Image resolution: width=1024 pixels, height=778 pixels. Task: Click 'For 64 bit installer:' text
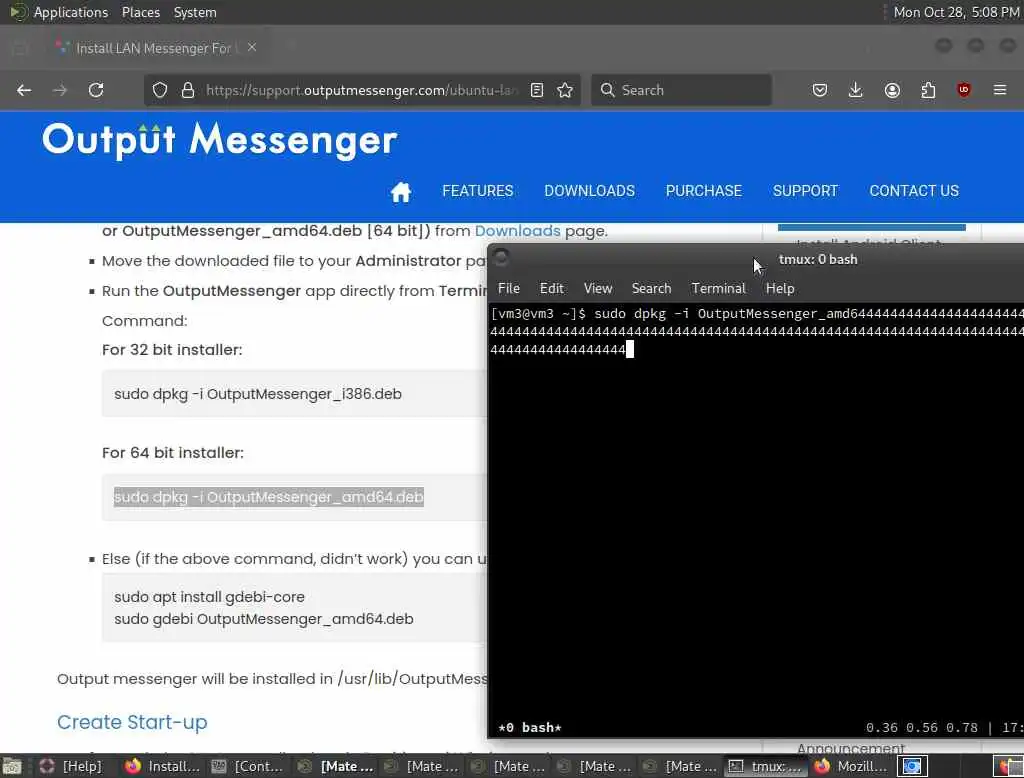pos(172,453)
